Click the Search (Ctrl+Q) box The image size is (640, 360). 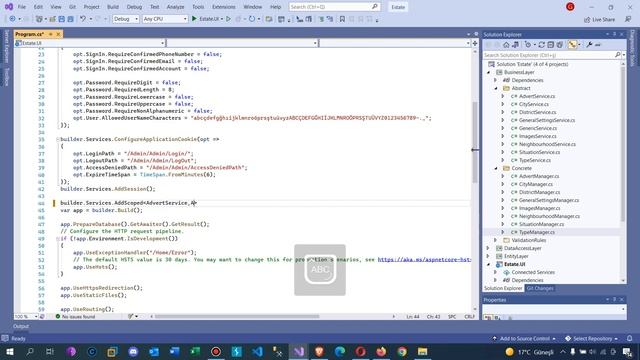(x=334, y=7)
